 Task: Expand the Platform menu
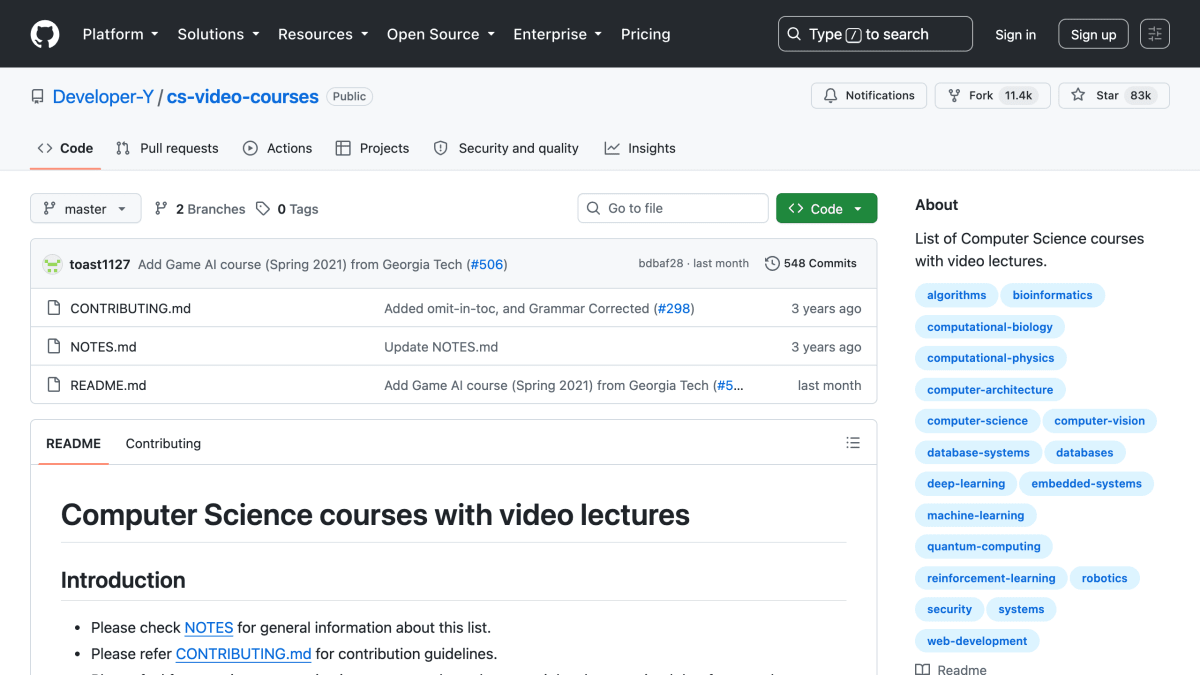pos(120,34)
